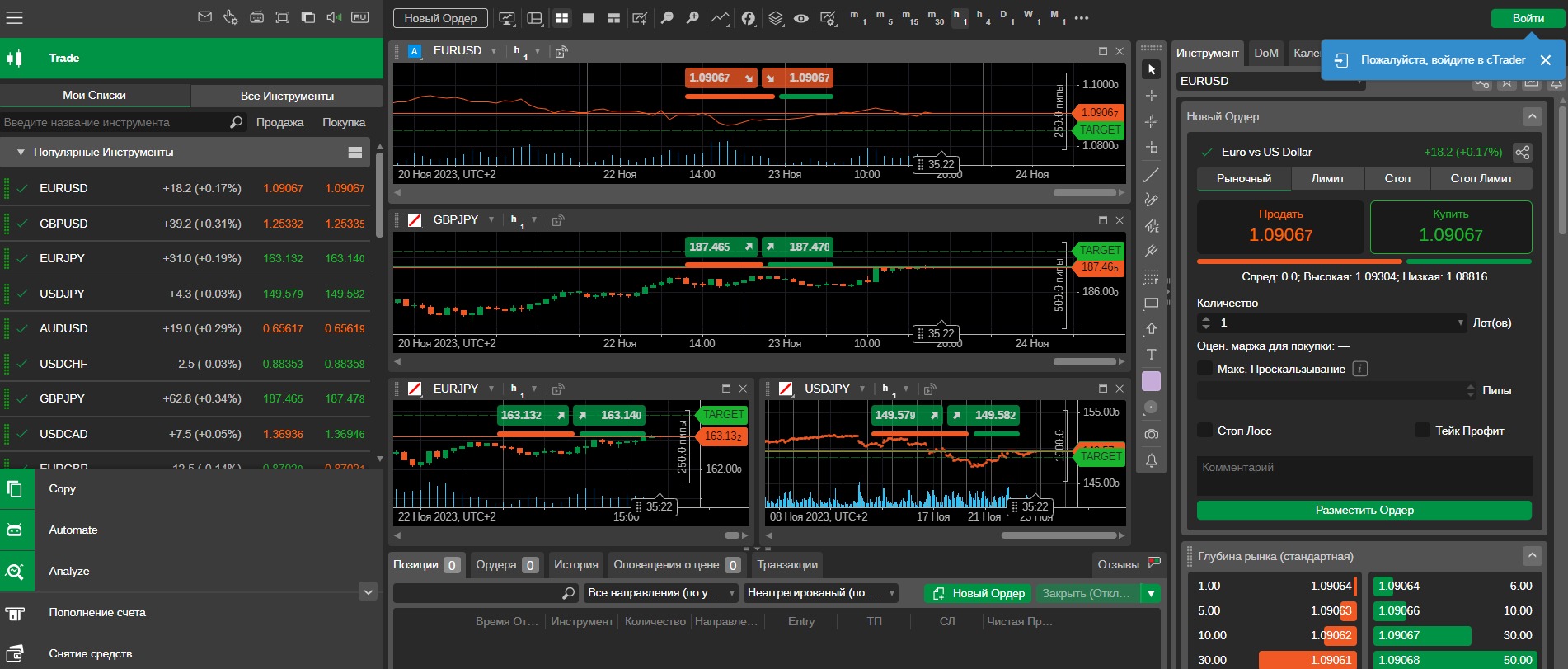Take chart snapshot with camera icon
Image resolution: width=1568 pixels, height=669 pixels.
pos(1152,434)
